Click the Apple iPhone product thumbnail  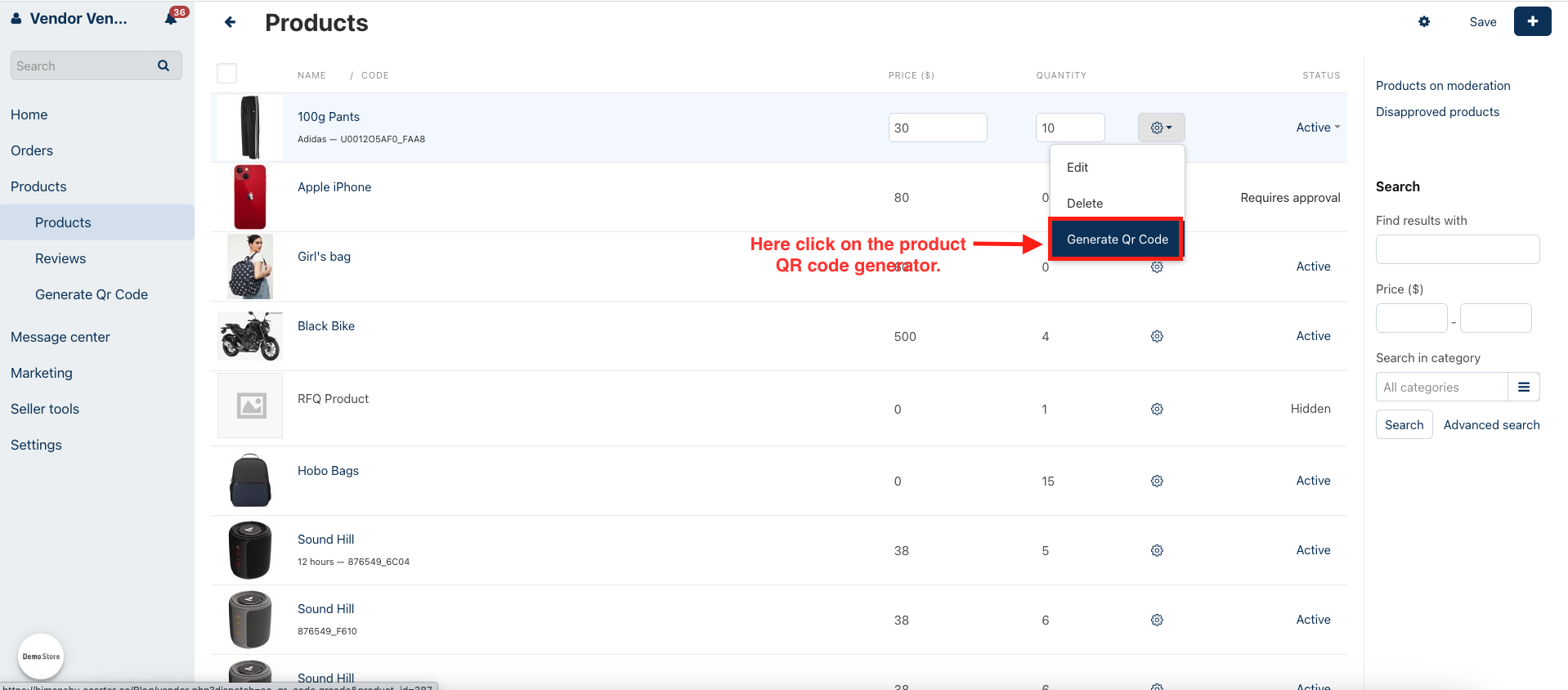click(x=250, y=197)
